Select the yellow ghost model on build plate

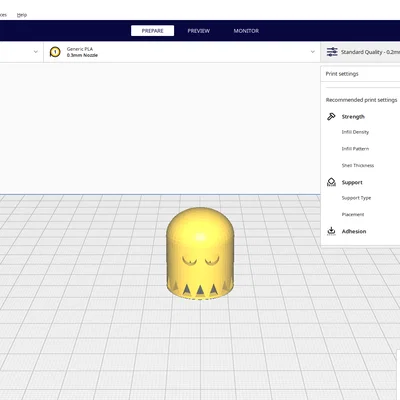(x=200, y=253)
